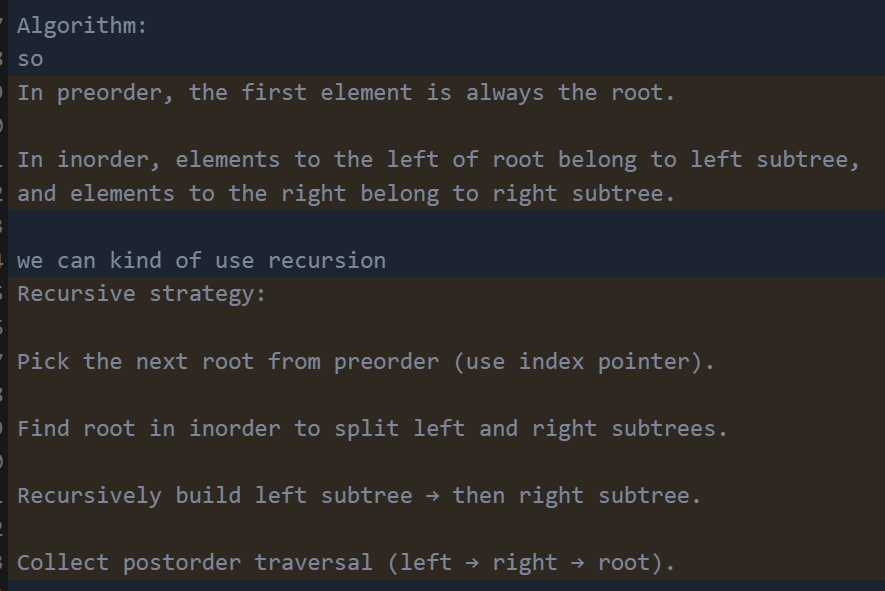Screen dimensions: 885x591
Task: Click the word "then" after the arrow
Action: click(x=478, y=496)
